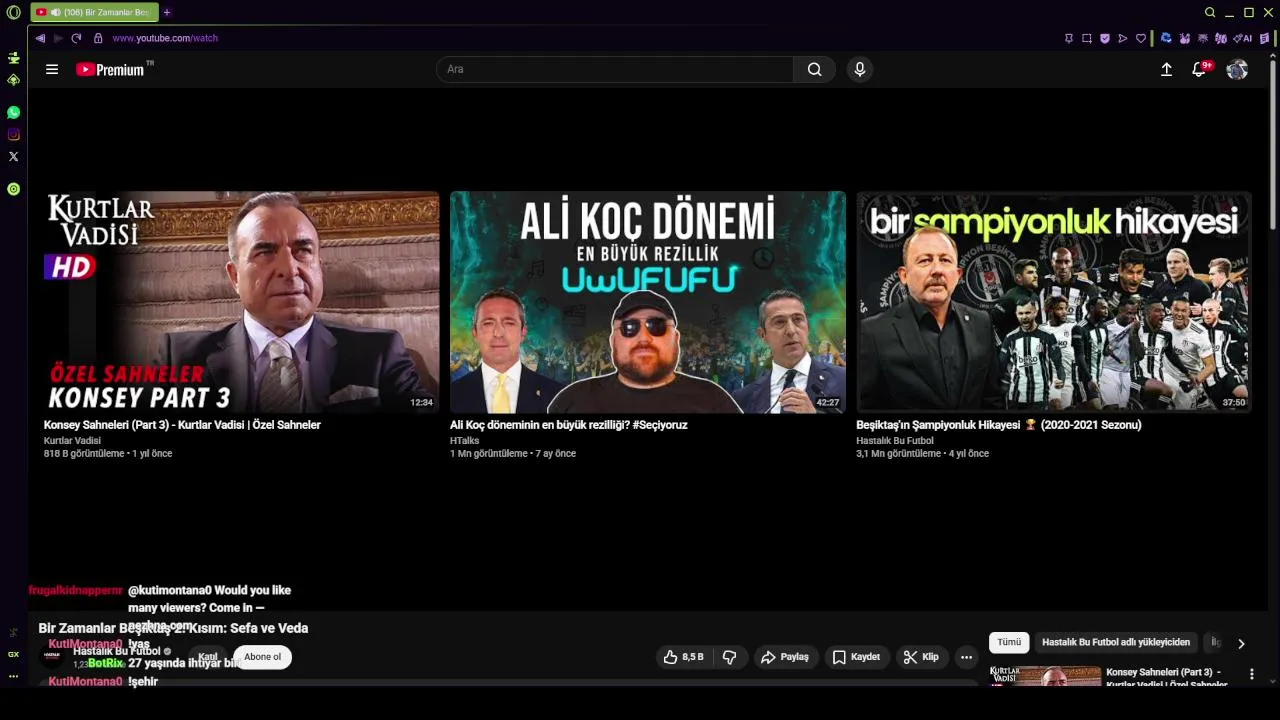Click the address bar URL youtube.com/watch

[165, 38]
